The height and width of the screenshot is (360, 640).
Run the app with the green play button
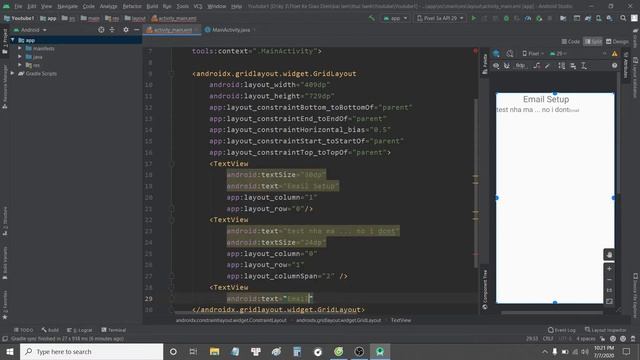point(473,18)
